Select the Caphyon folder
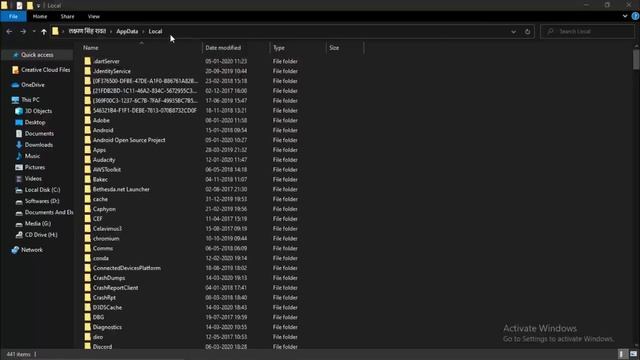The width and height of the screenshot is (640, 360). [x=104, y=209]
